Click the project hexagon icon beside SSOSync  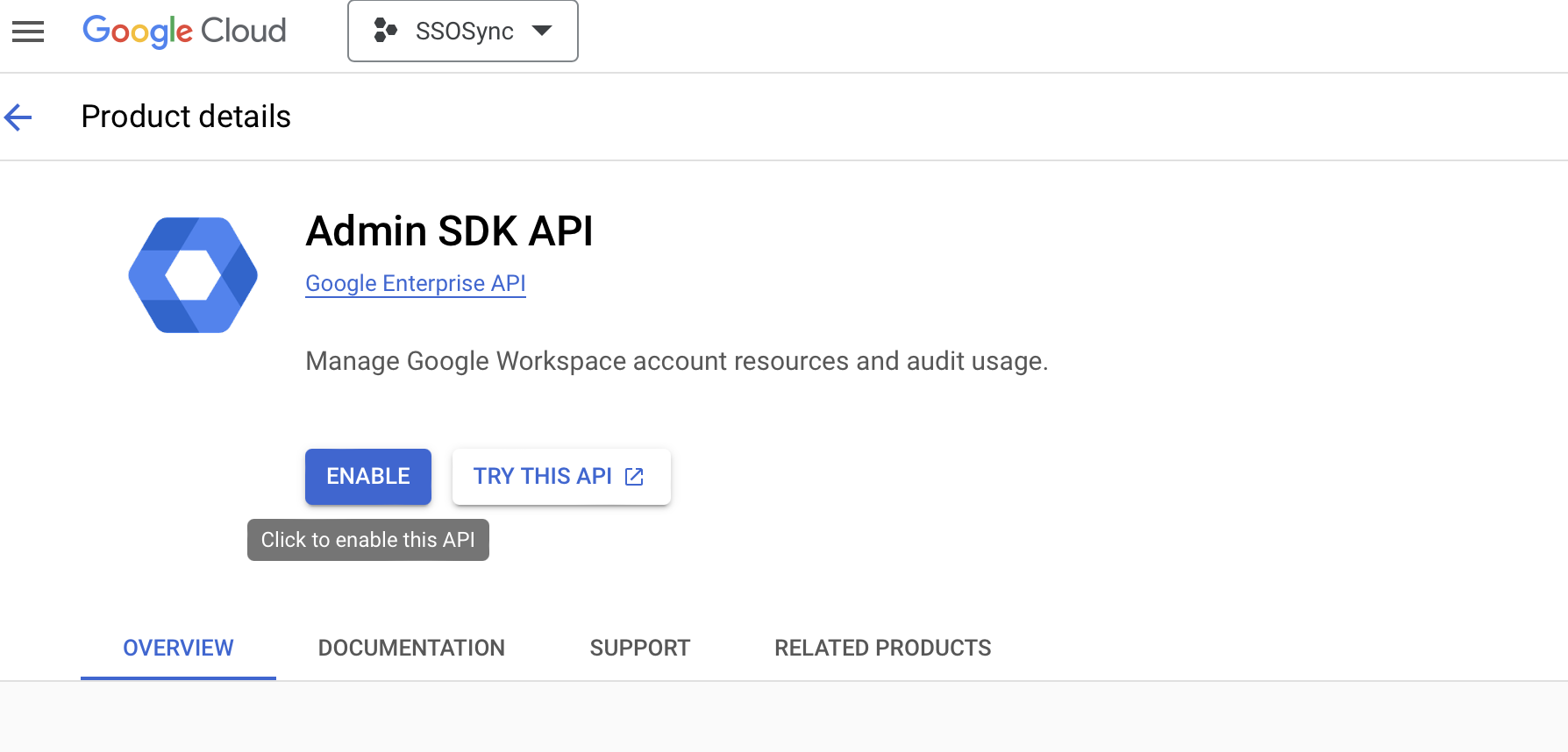coord(385,31)
